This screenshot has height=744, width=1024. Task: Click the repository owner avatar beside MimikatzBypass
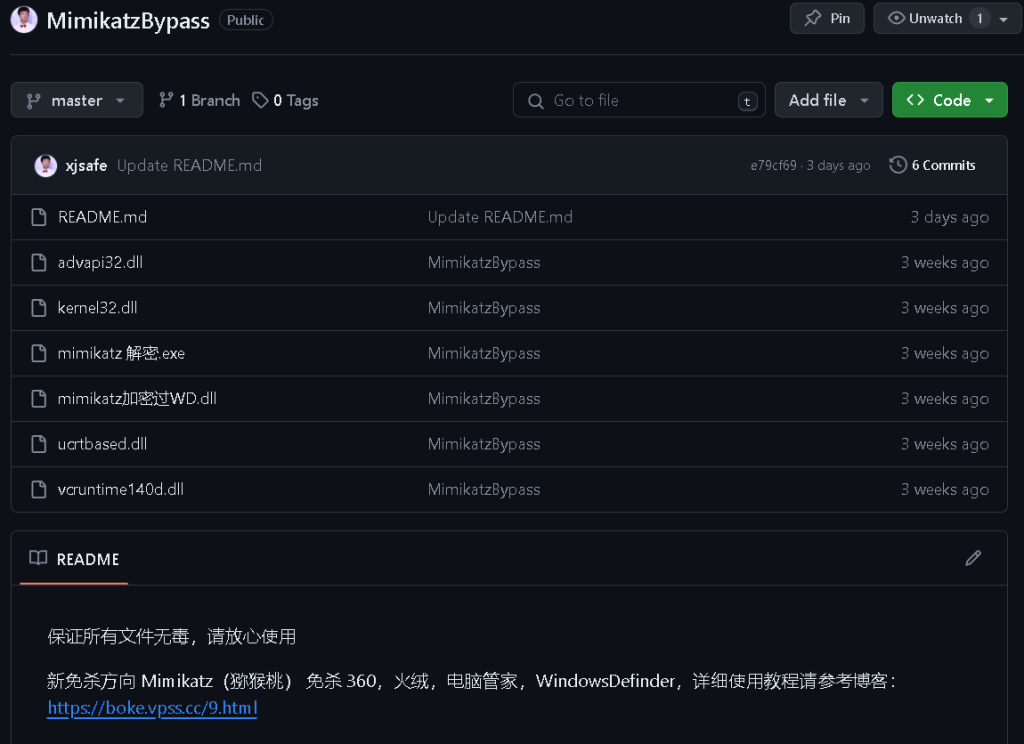pyautogui.click(x=24, y=20)
